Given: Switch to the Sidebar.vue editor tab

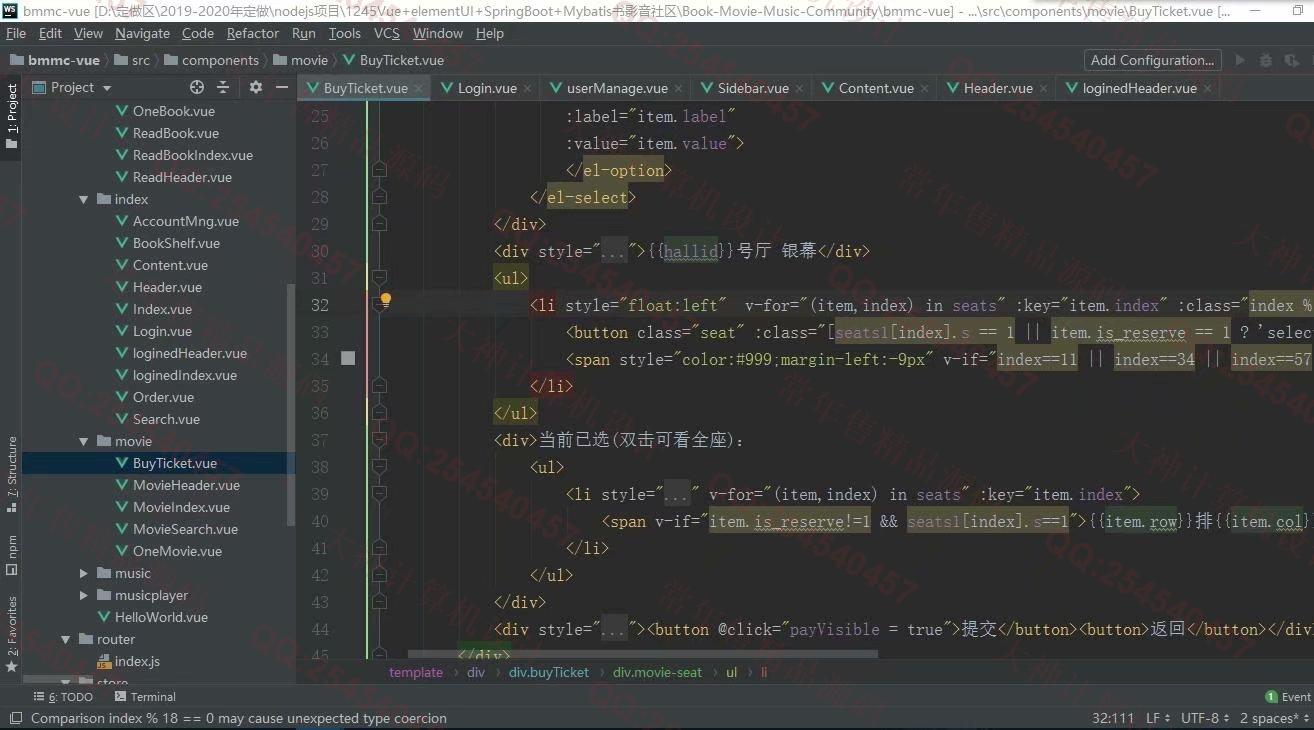Looking at the screenshot, I should (753, 88).
